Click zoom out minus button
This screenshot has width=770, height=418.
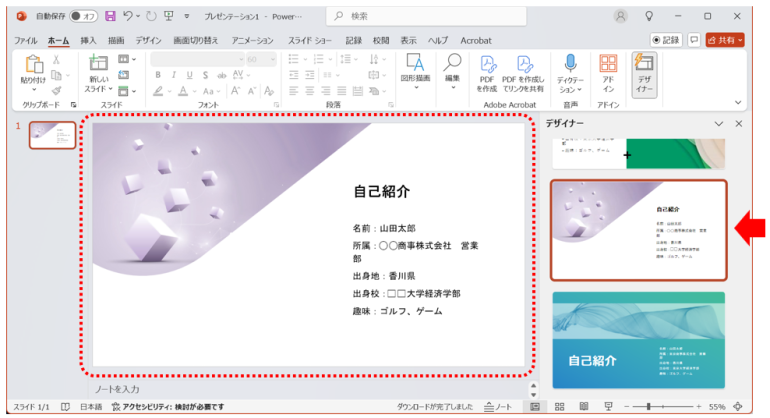tap(626, 406)
